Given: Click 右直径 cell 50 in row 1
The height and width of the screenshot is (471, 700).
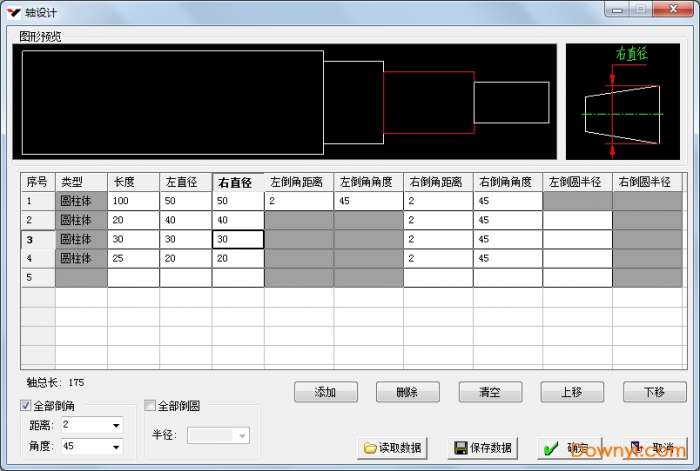Looking at the screenshot, I should pyautogui.click(x=238, y=201).
